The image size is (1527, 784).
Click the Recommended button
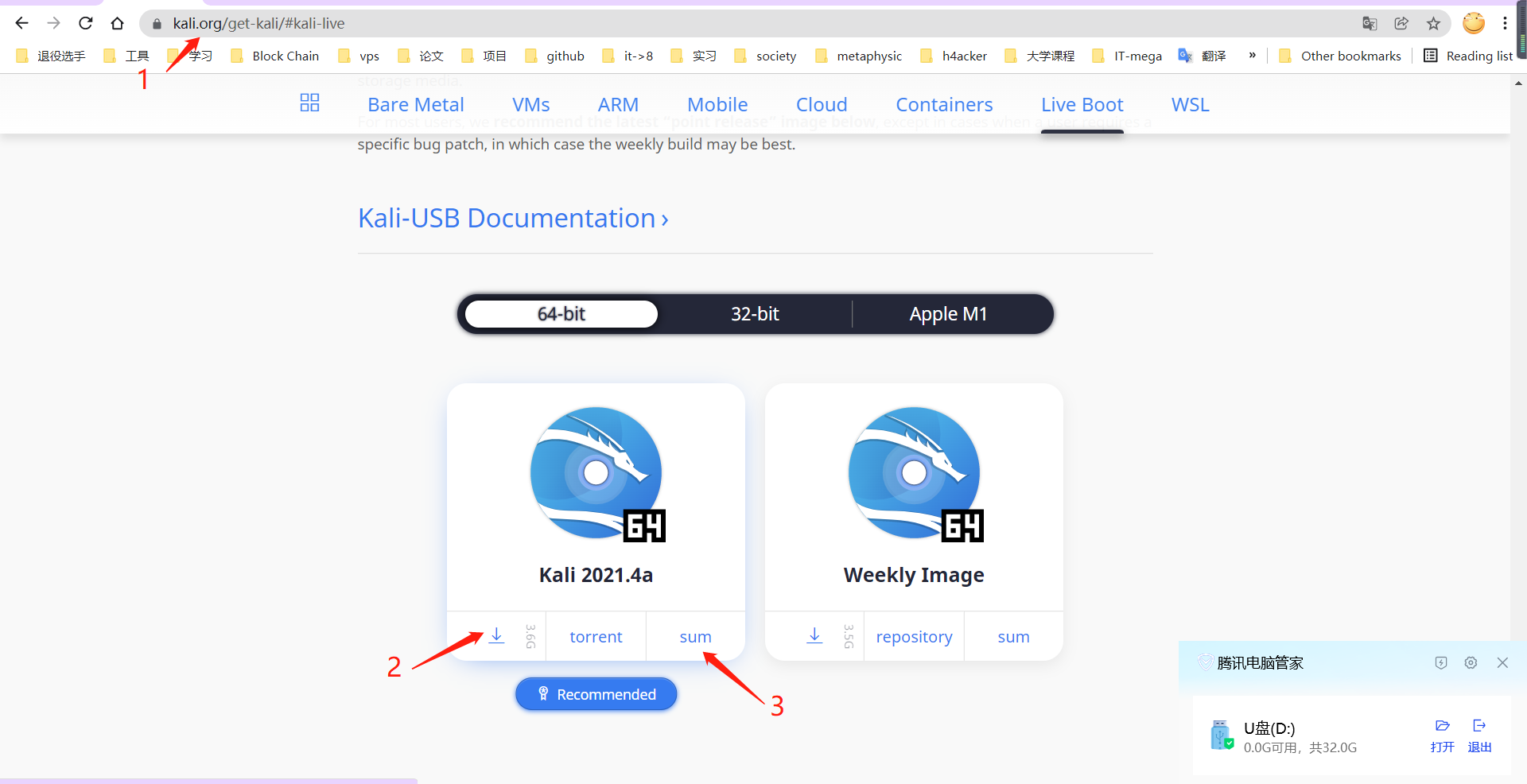click(596, 693)
